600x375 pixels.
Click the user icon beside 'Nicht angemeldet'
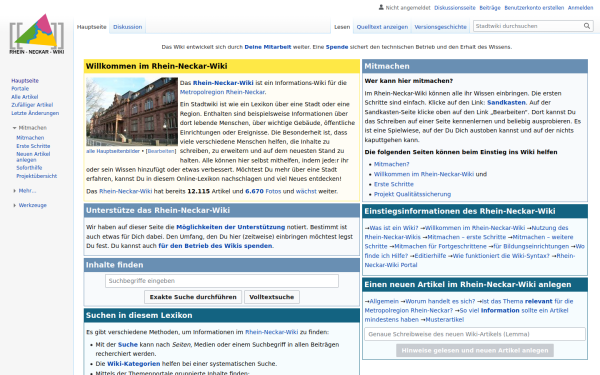tap(381, 7)
